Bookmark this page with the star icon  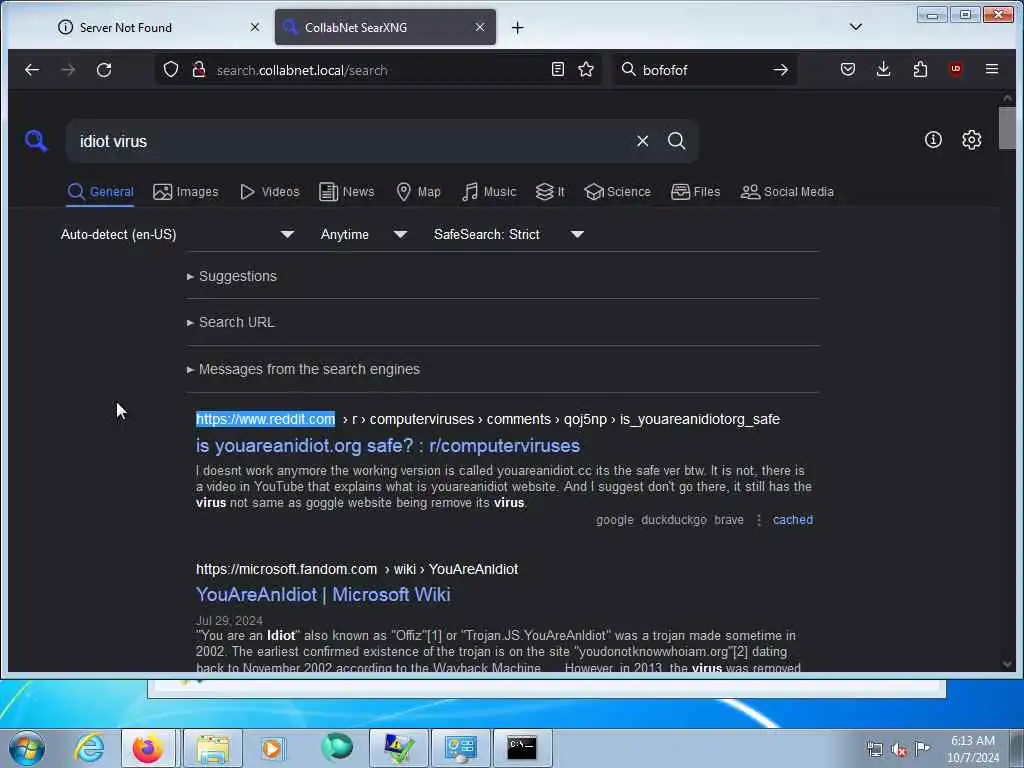(586, 69)
